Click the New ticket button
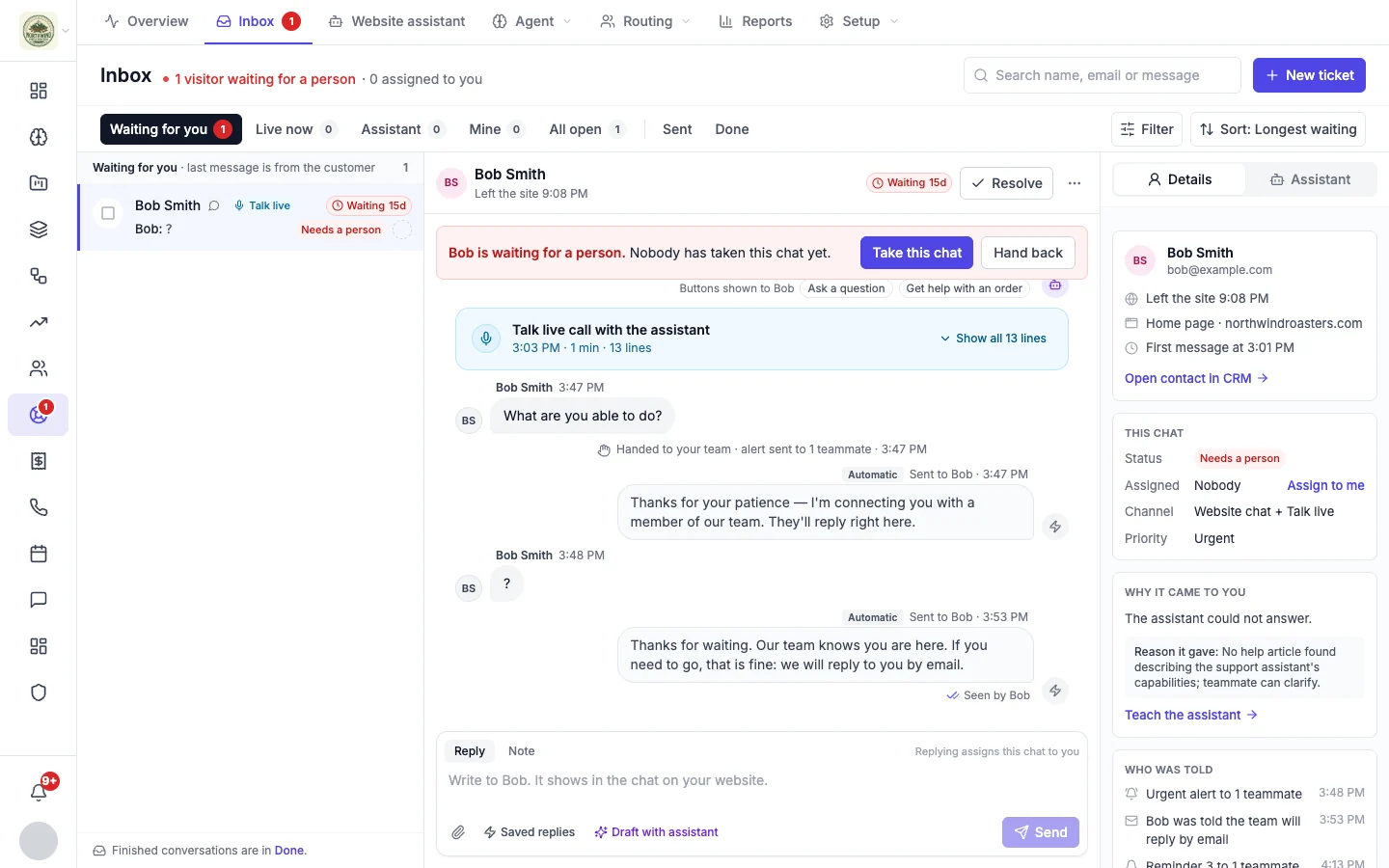This screenshot has width=1389, height=868. pos(1309,75)
